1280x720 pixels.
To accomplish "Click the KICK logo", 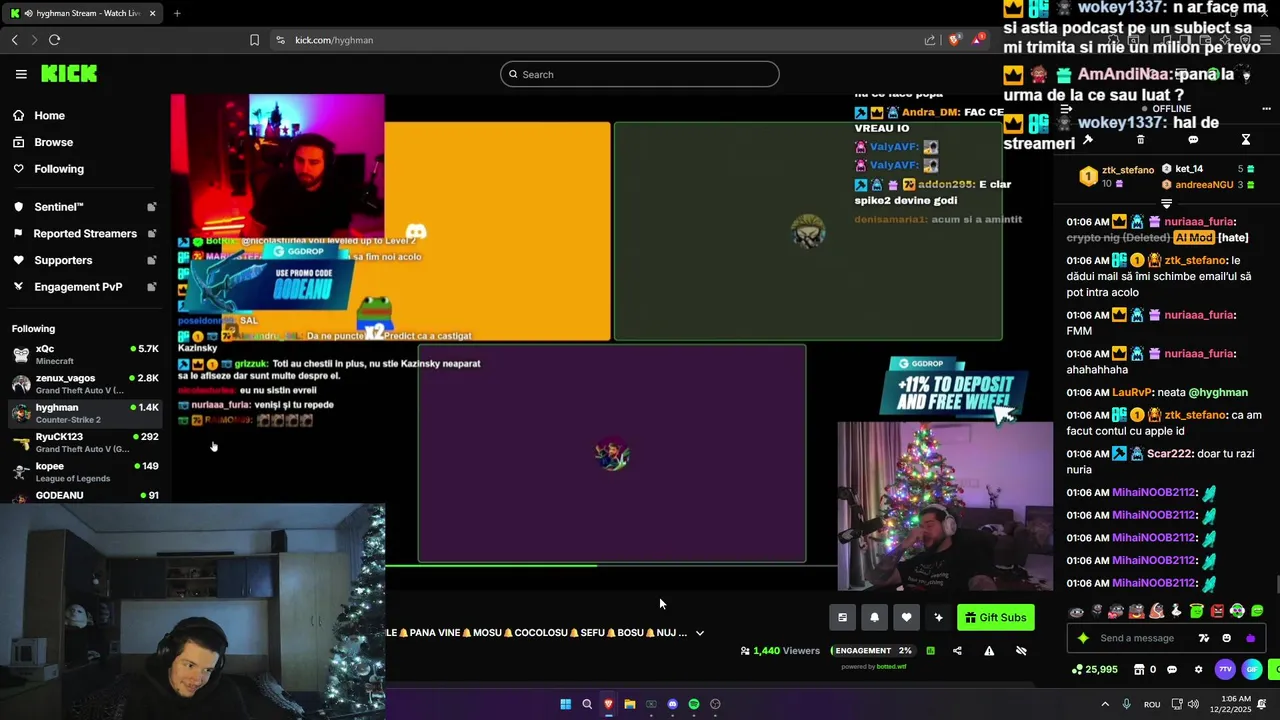I will coord(69,74).
